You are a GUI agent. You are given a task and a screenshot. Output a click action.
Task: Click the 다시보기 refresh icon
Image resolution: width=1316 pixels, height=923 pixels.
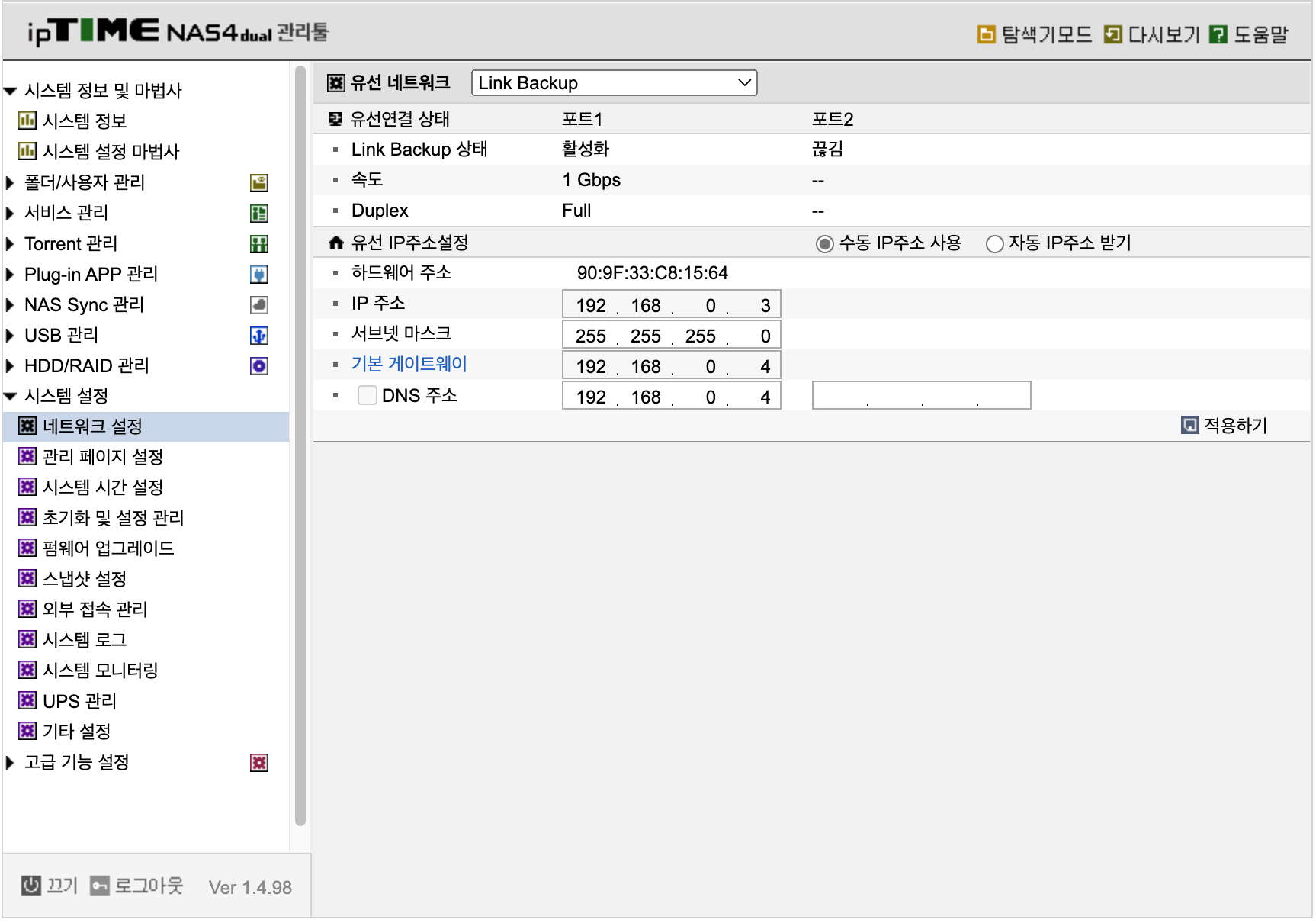[1112, 34]
